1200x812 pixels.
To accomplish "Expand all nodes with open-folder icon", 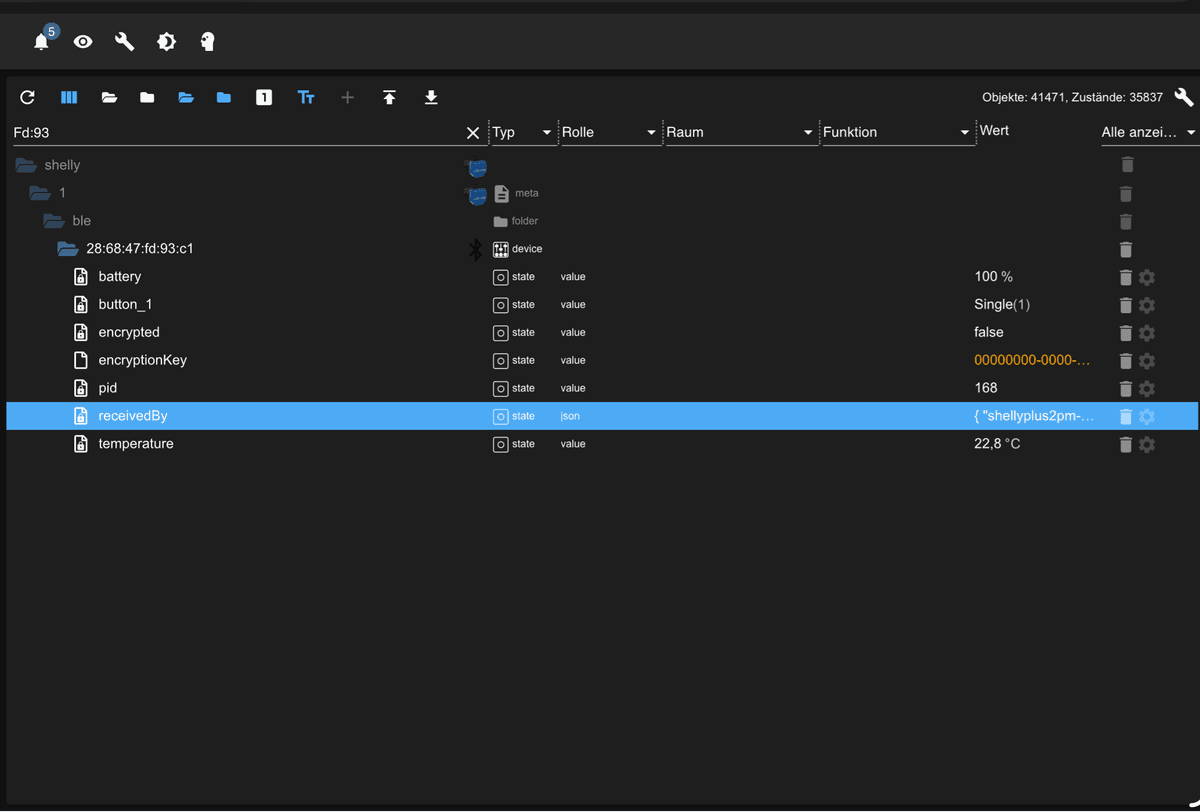I will point(109,97).
